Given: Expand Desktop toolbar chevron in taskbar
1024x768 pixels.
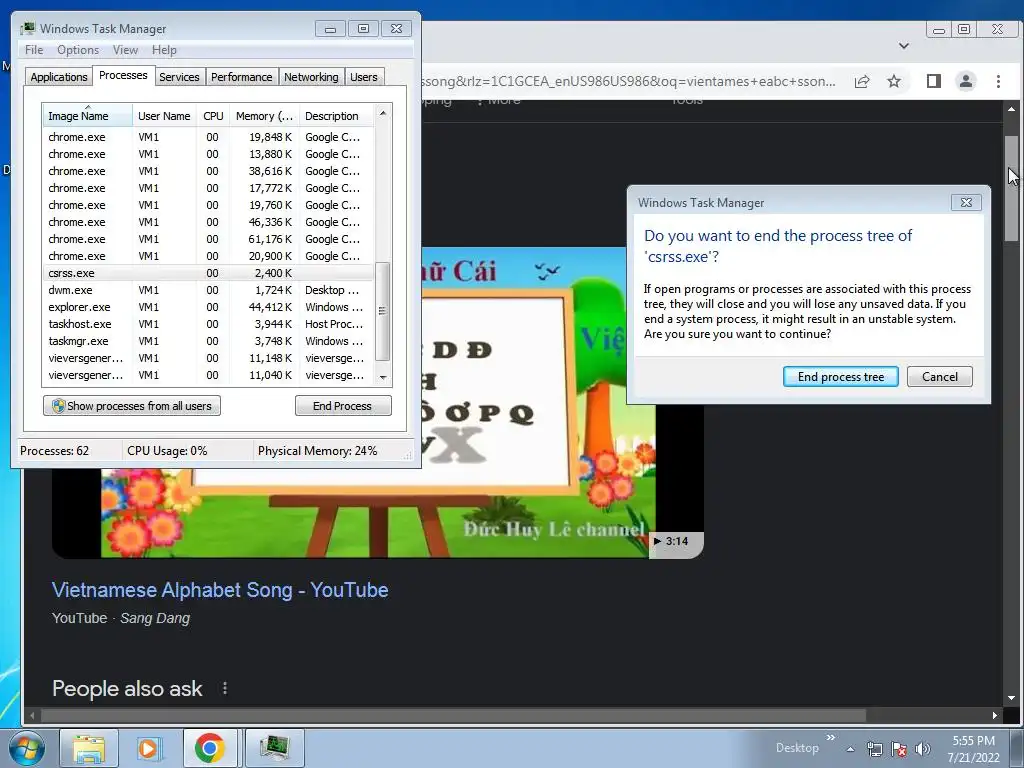Looking at the screenshot, I should pos(831,738).
